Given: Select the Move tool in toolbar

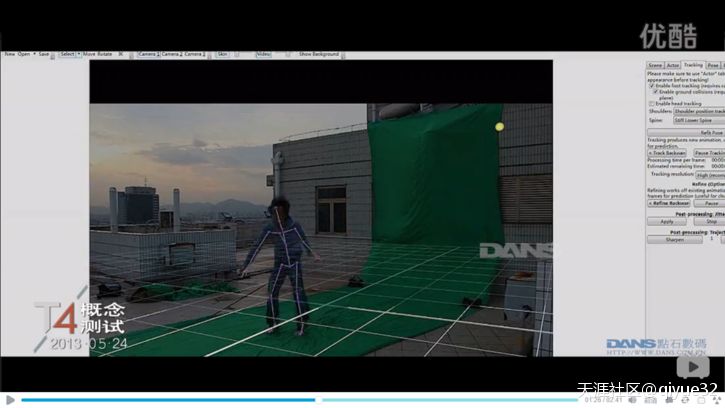Looking at the screenshot, I should pyautogui.click(x=90, y=54).
